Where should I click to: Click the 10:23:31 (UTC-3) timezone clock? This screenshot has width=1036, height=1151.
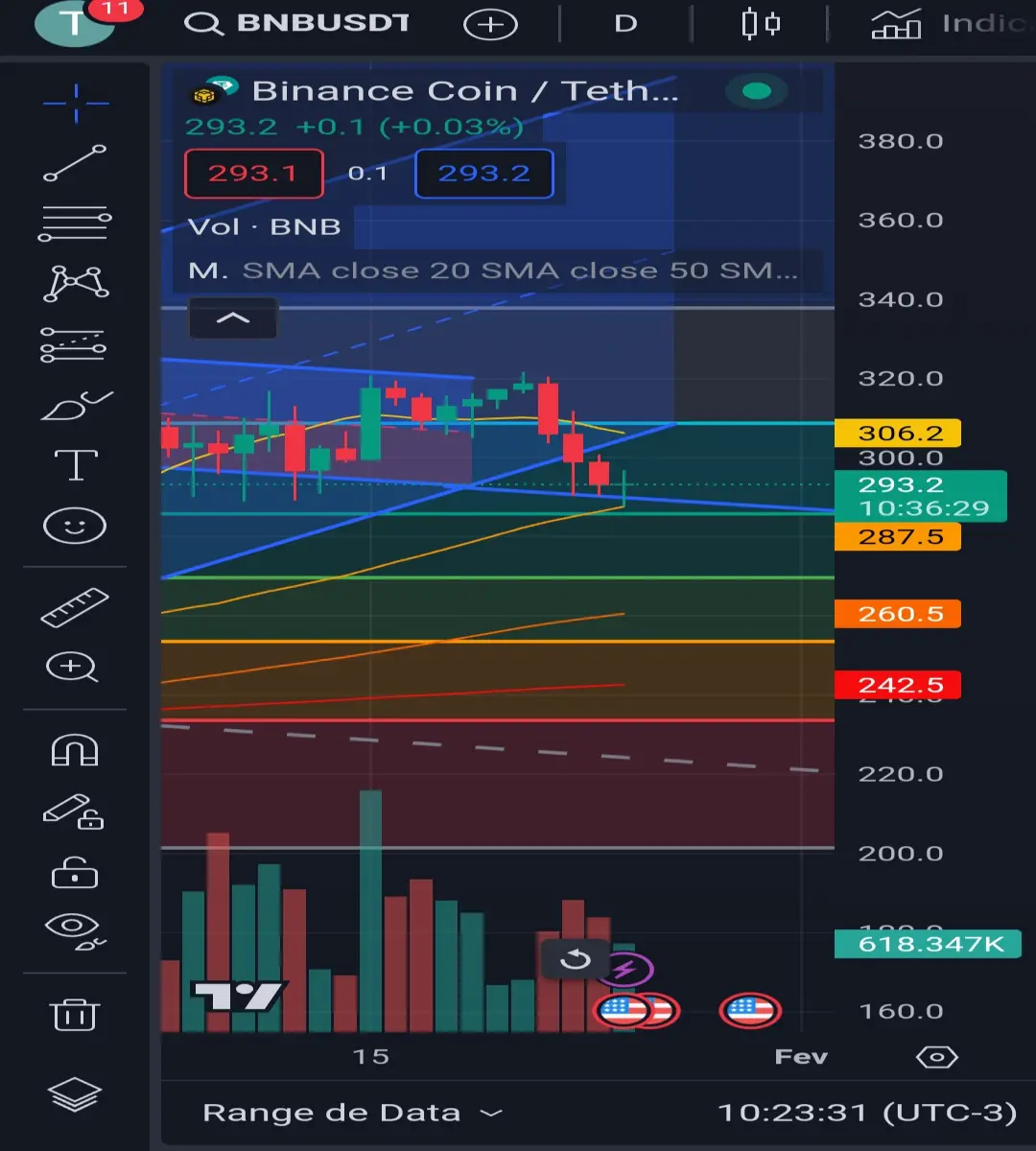tap(867, 1113)
